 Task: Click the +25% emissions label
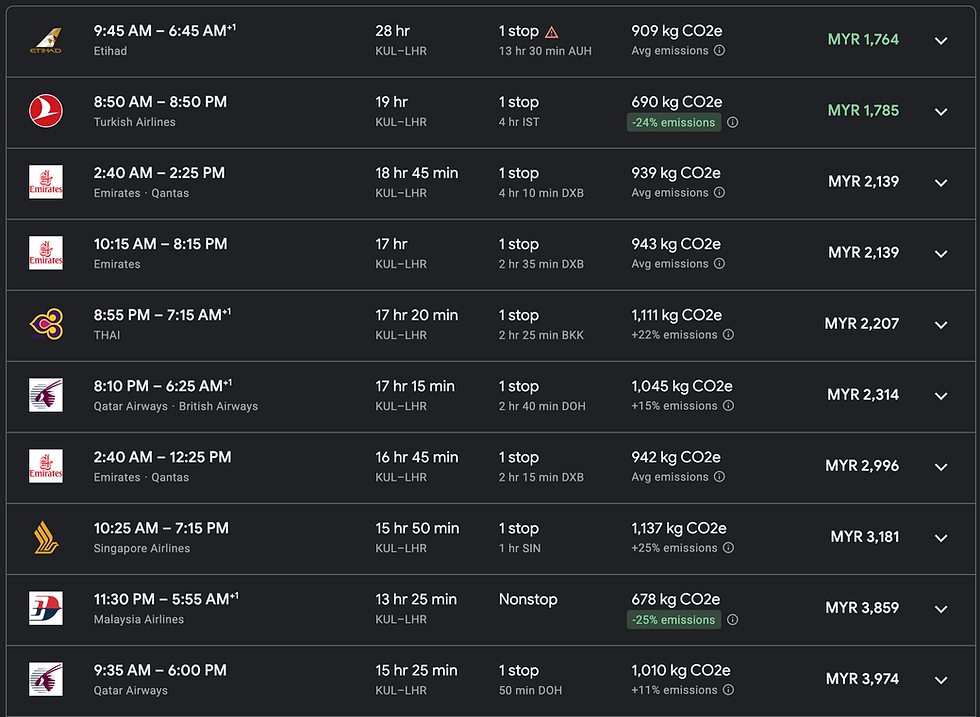point(674,548)
